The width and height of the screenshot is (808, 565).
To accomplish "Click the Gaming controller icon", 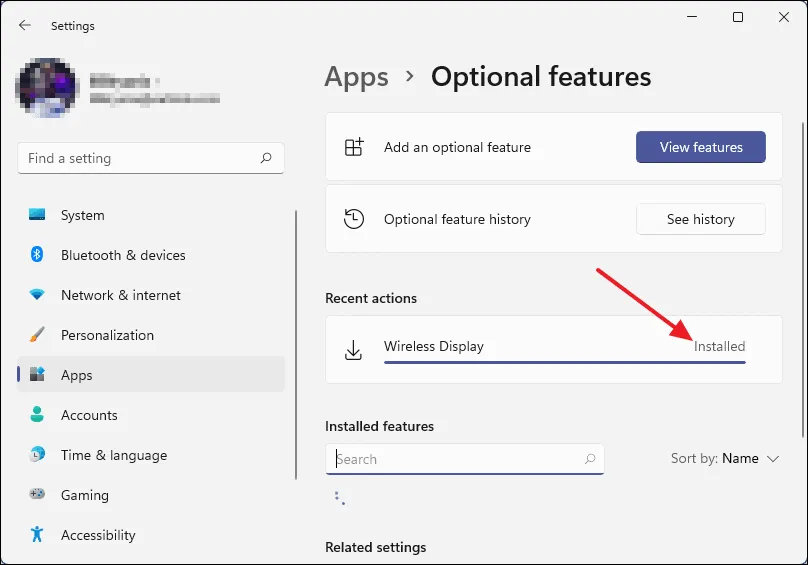I will coord(37,495).
